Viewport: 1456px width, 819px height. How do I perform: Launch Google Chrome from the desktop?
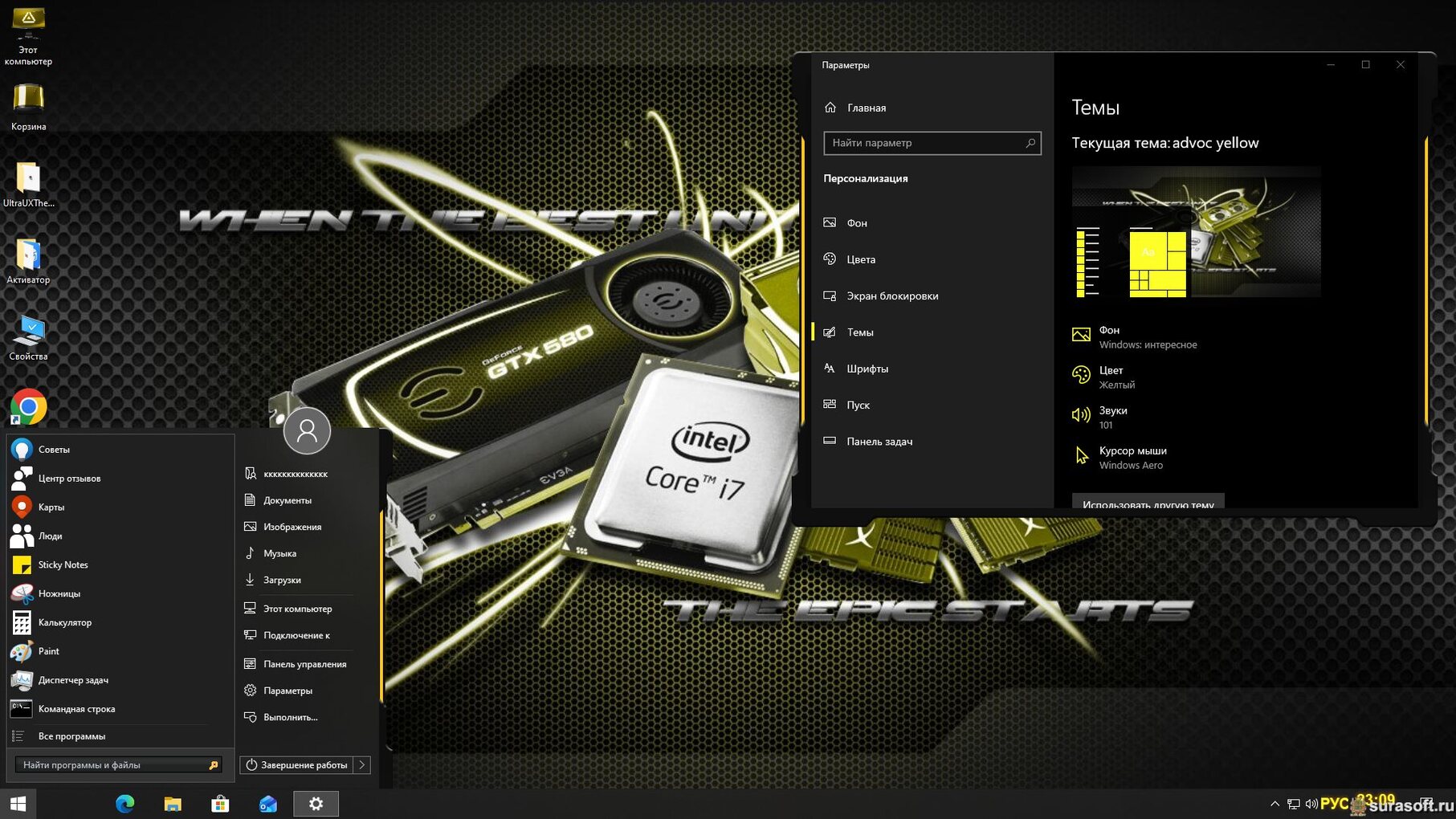click(x=28, y=407)
